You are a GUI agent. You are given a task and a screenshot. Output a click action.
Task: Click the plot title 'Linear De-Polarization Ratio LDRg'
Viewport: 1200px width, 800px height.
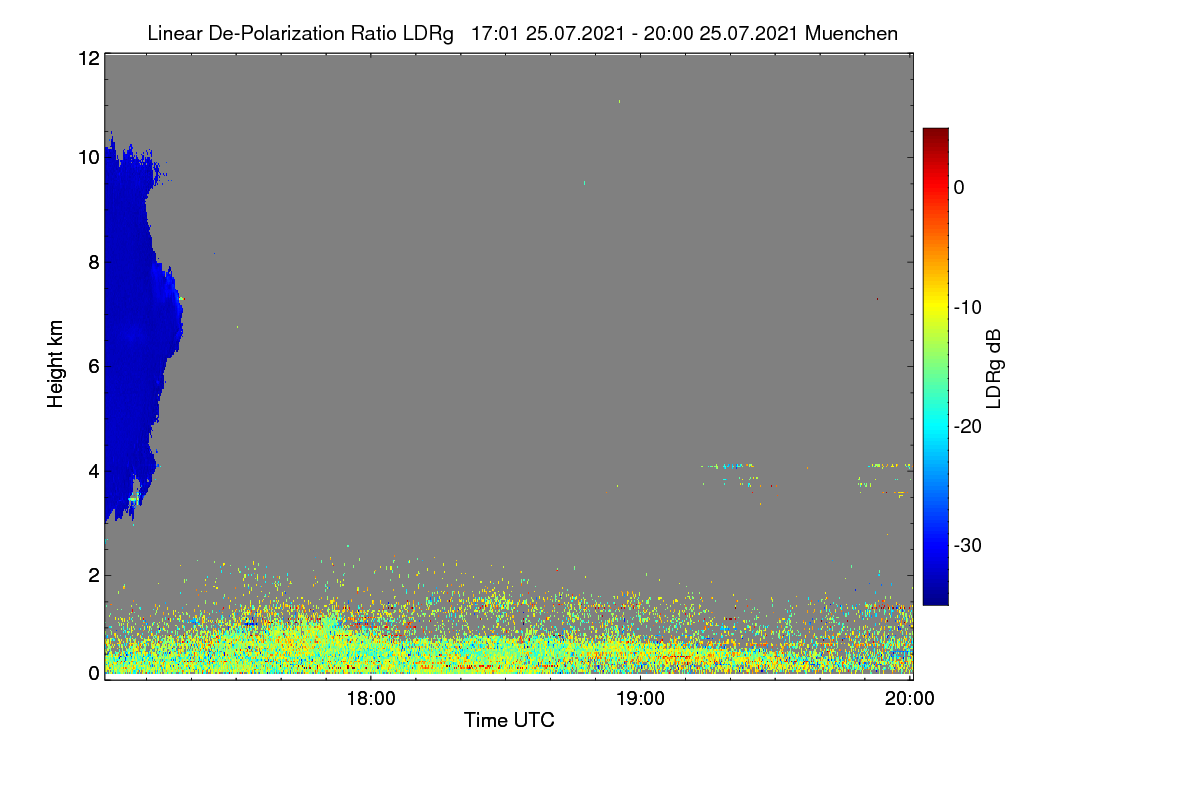[x=300, y=33]
